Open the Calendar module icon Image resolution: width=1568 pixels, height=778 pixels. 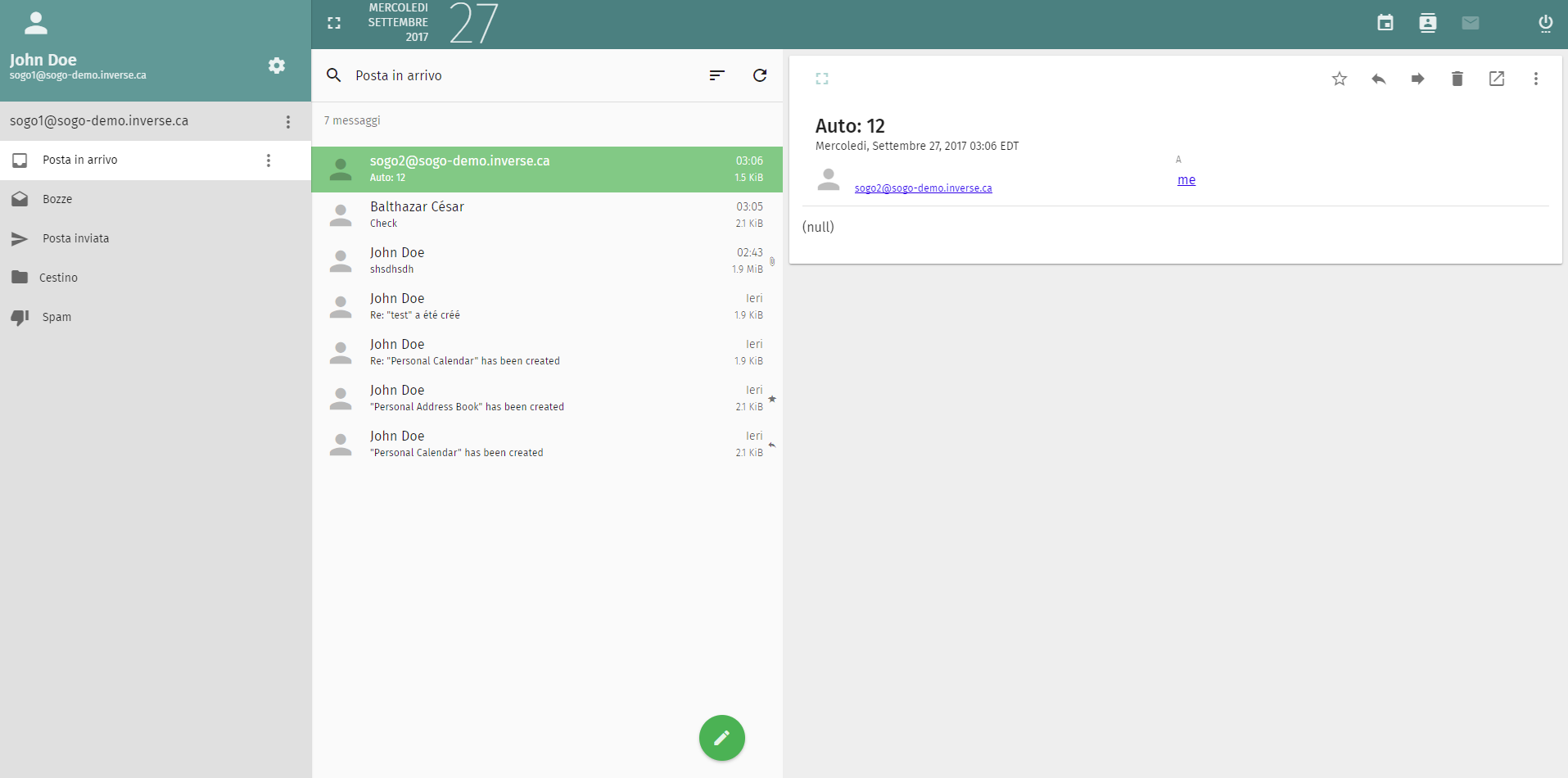(x=1385, y=23)
